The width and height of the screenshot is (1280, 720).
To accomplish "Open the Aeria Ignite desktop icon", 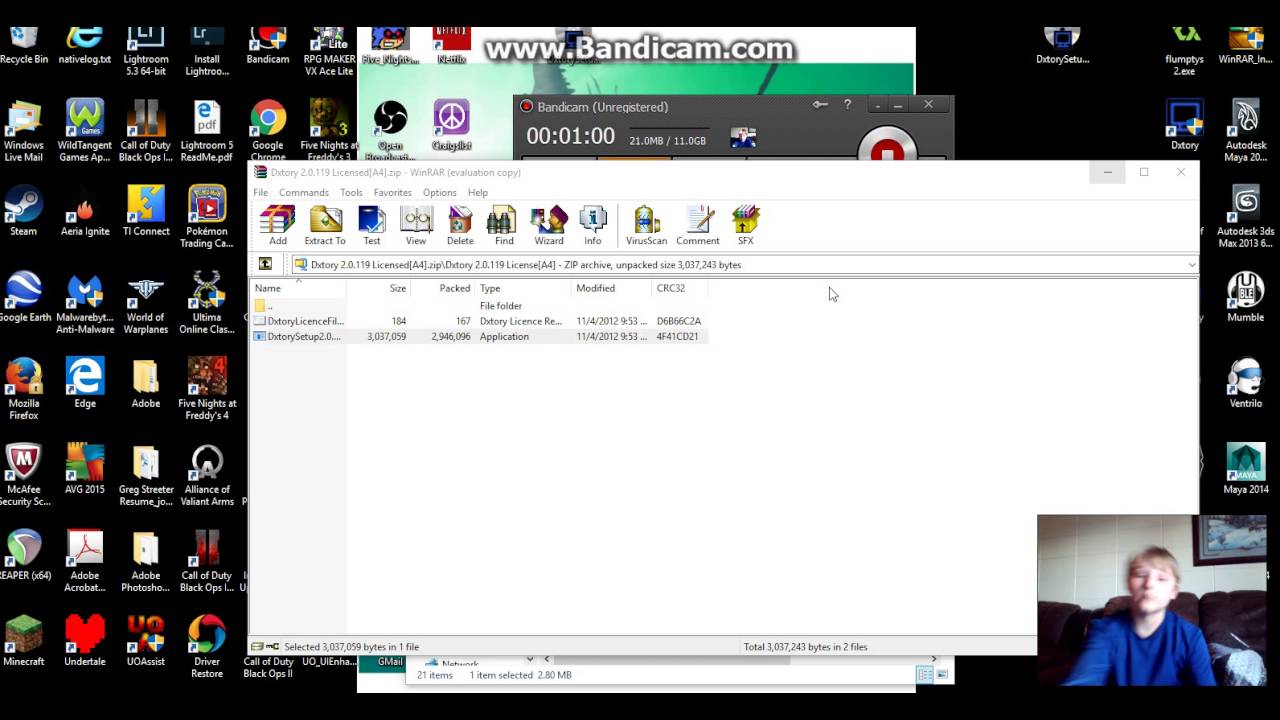I will pos(85,212).
